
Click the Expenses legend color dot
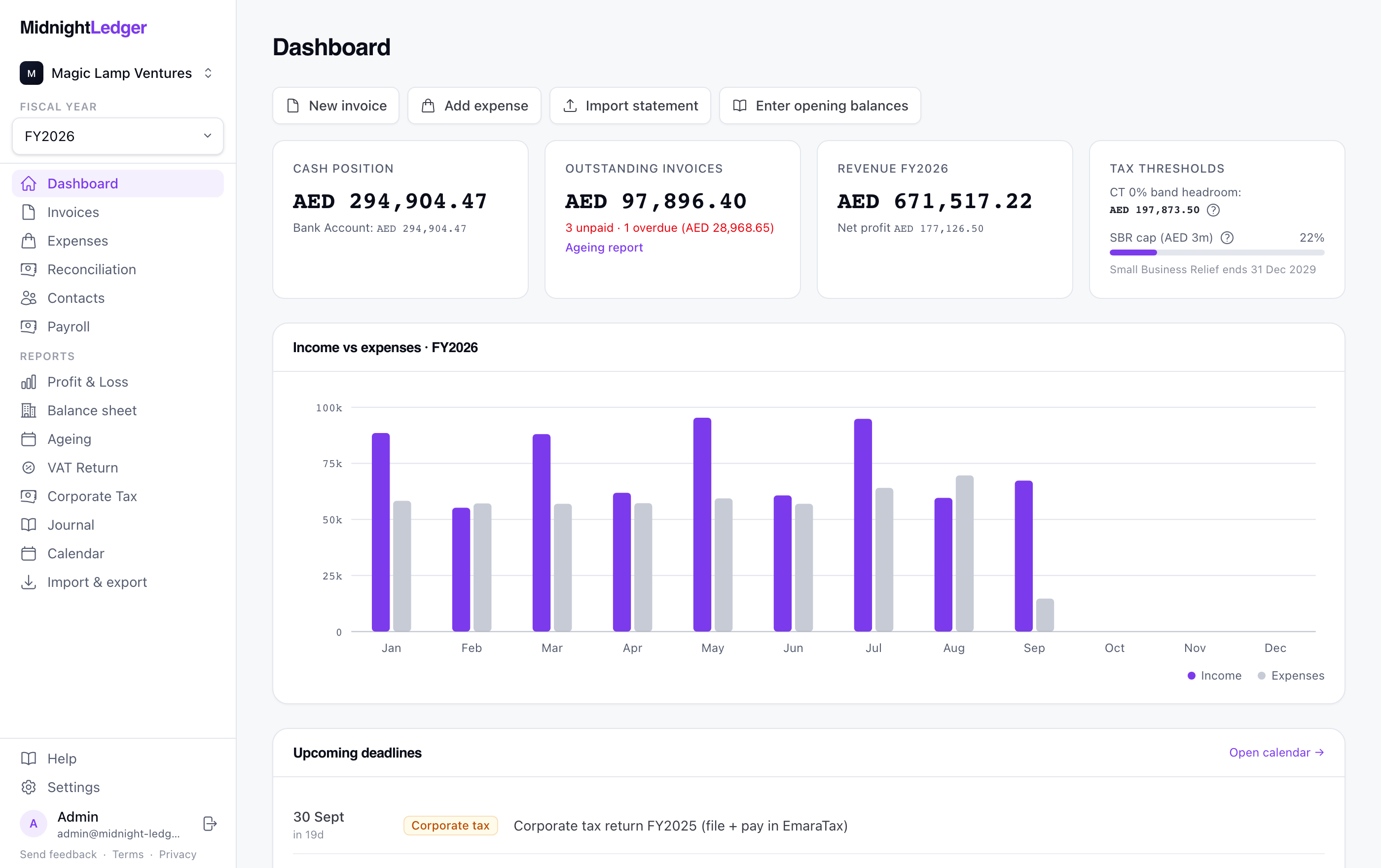[1261, 676]
